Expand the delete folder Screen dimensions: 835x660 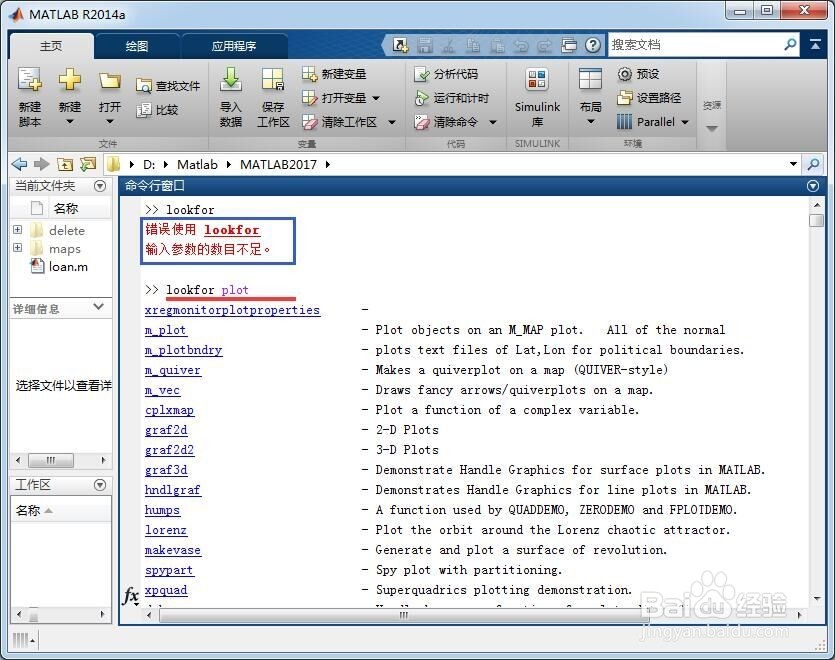tap(18, 230)
